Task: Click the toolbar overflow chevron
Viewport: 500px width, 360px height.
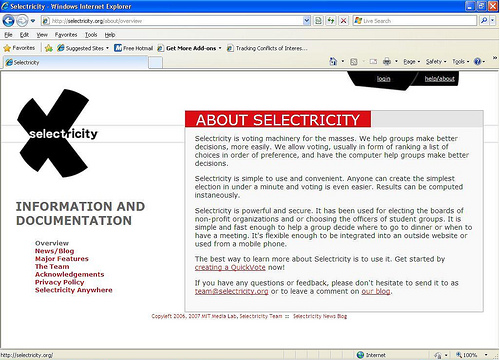Action: coord(495,58)
